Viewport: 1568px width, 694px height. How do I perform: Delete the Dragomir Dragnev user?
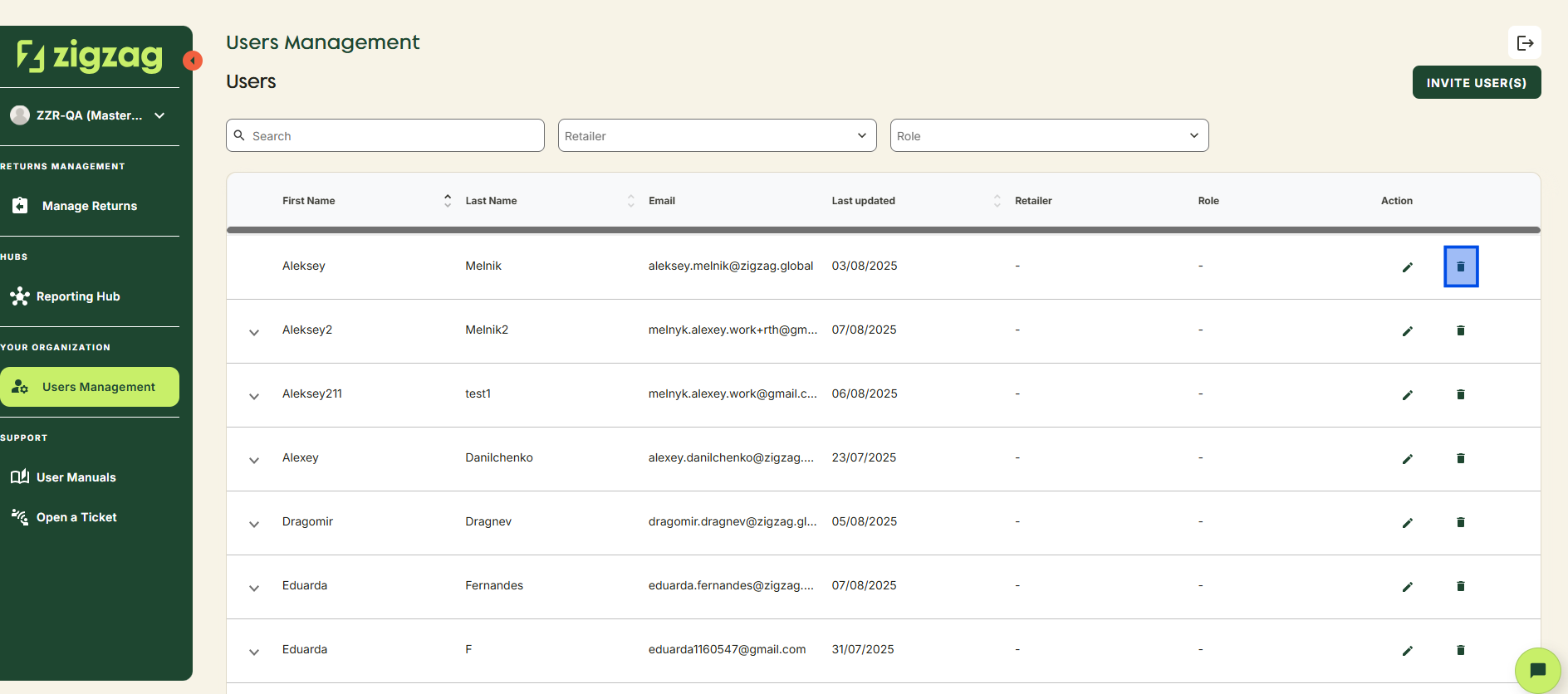tap(1460, 522)
